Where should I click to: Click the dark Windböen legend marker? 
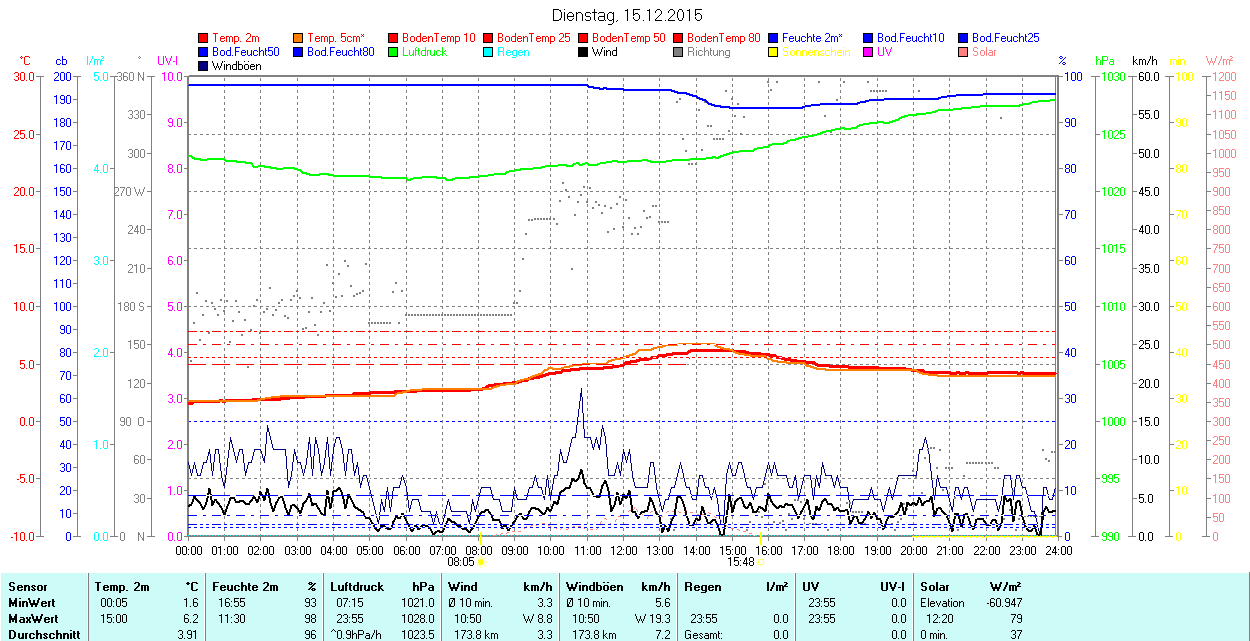point(204,66)
